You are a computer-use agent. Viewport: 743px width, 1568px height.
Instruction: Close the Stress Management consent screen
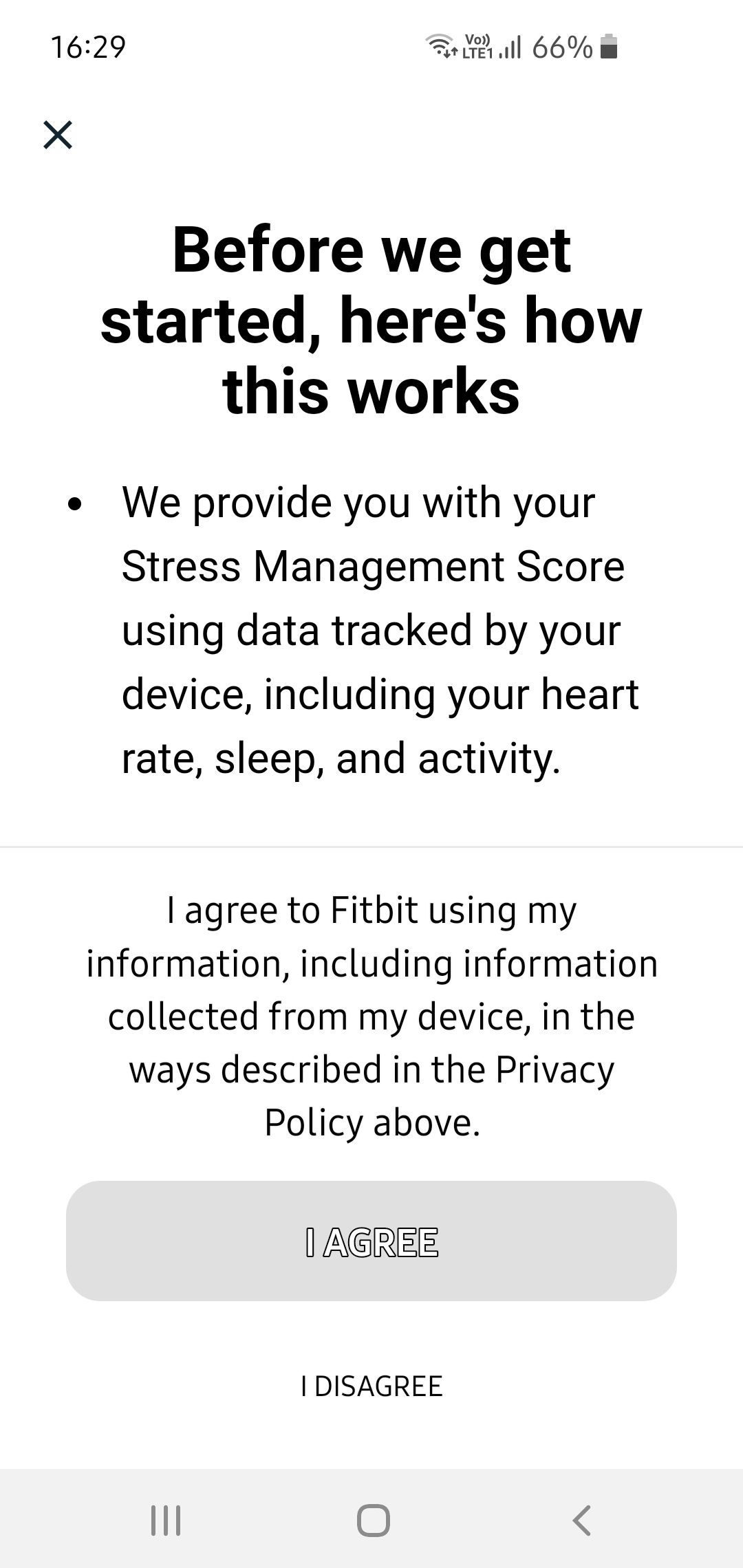pos(58,135)
